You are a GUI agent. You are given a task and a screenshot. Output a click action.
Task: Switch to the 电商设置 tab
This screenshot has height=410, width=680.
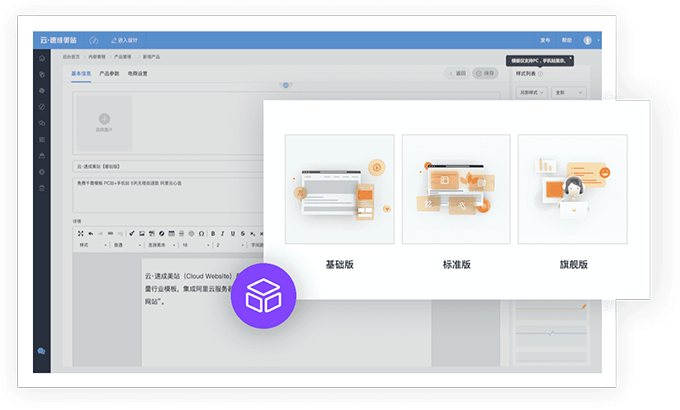click(137, 74)
